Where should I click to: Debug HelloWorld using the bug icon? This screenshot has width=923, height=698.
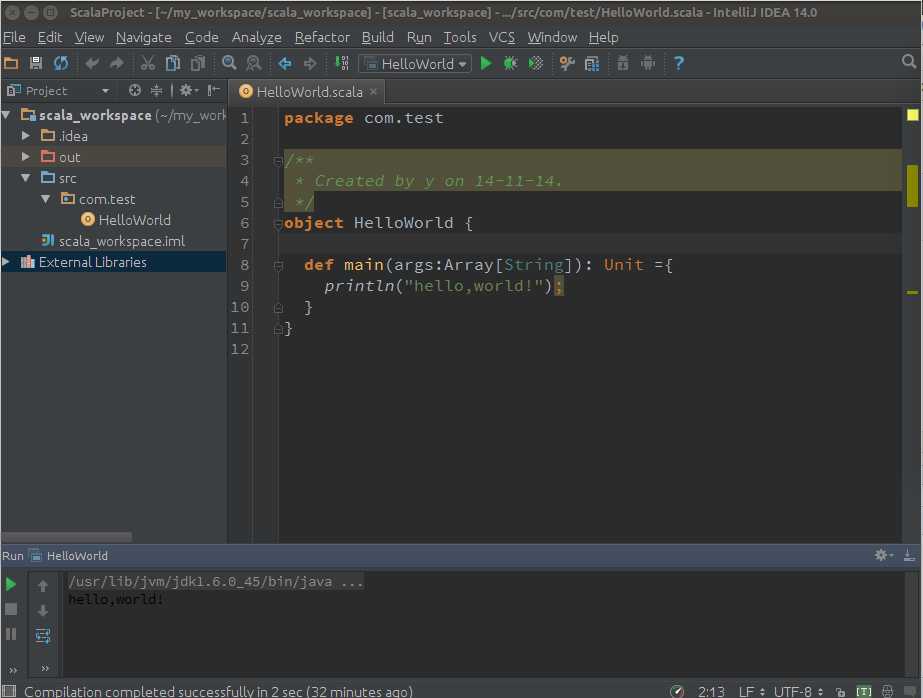510,63
